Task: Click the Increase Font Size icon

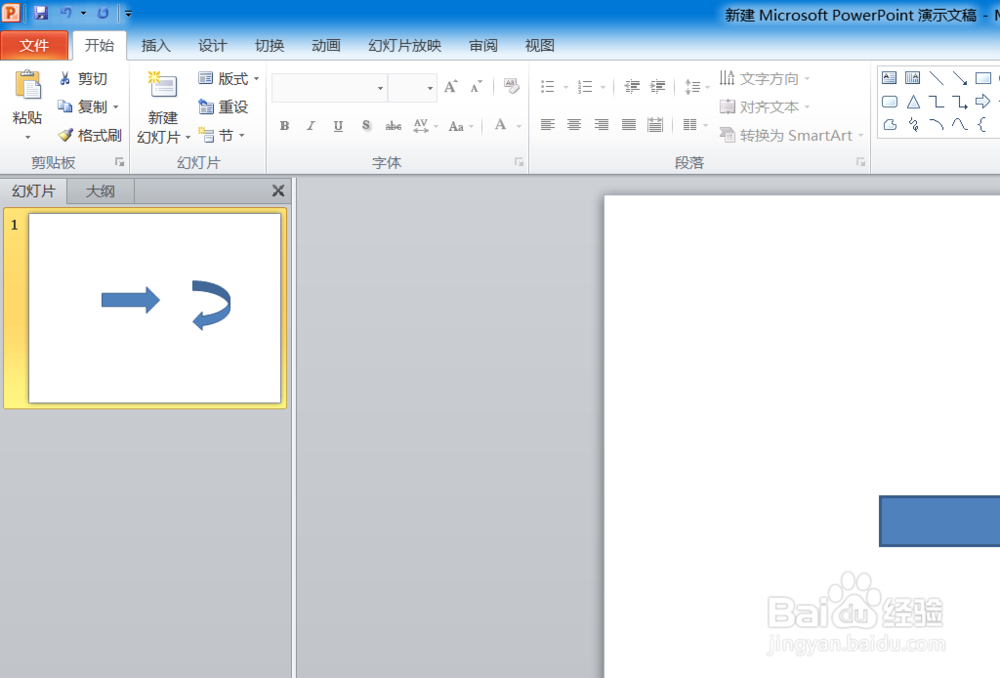Action: click(451, 87)
